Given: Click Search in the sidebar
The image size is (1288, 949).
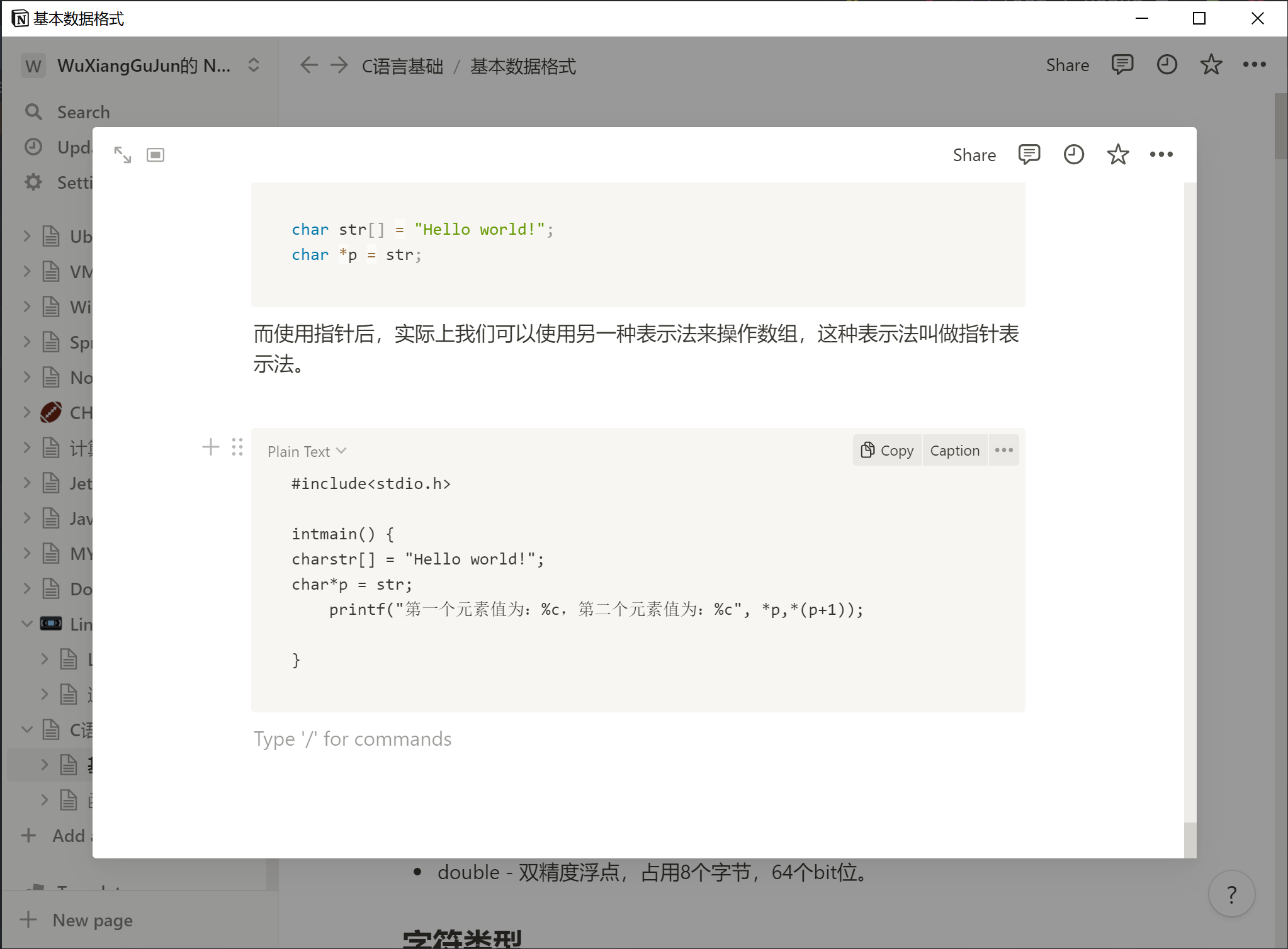Looking at the screenshot, I should [x=83, y=112].
